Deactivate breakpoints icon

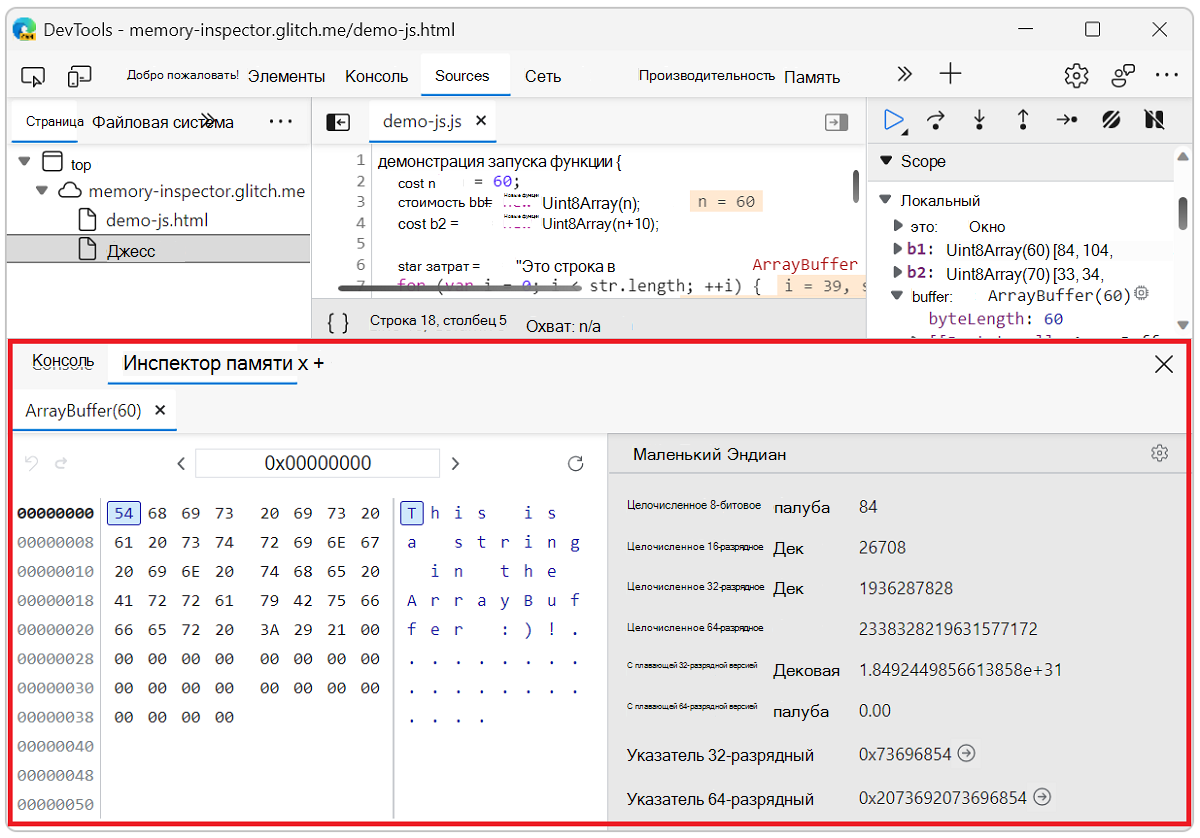click(x=1111, y=120)
